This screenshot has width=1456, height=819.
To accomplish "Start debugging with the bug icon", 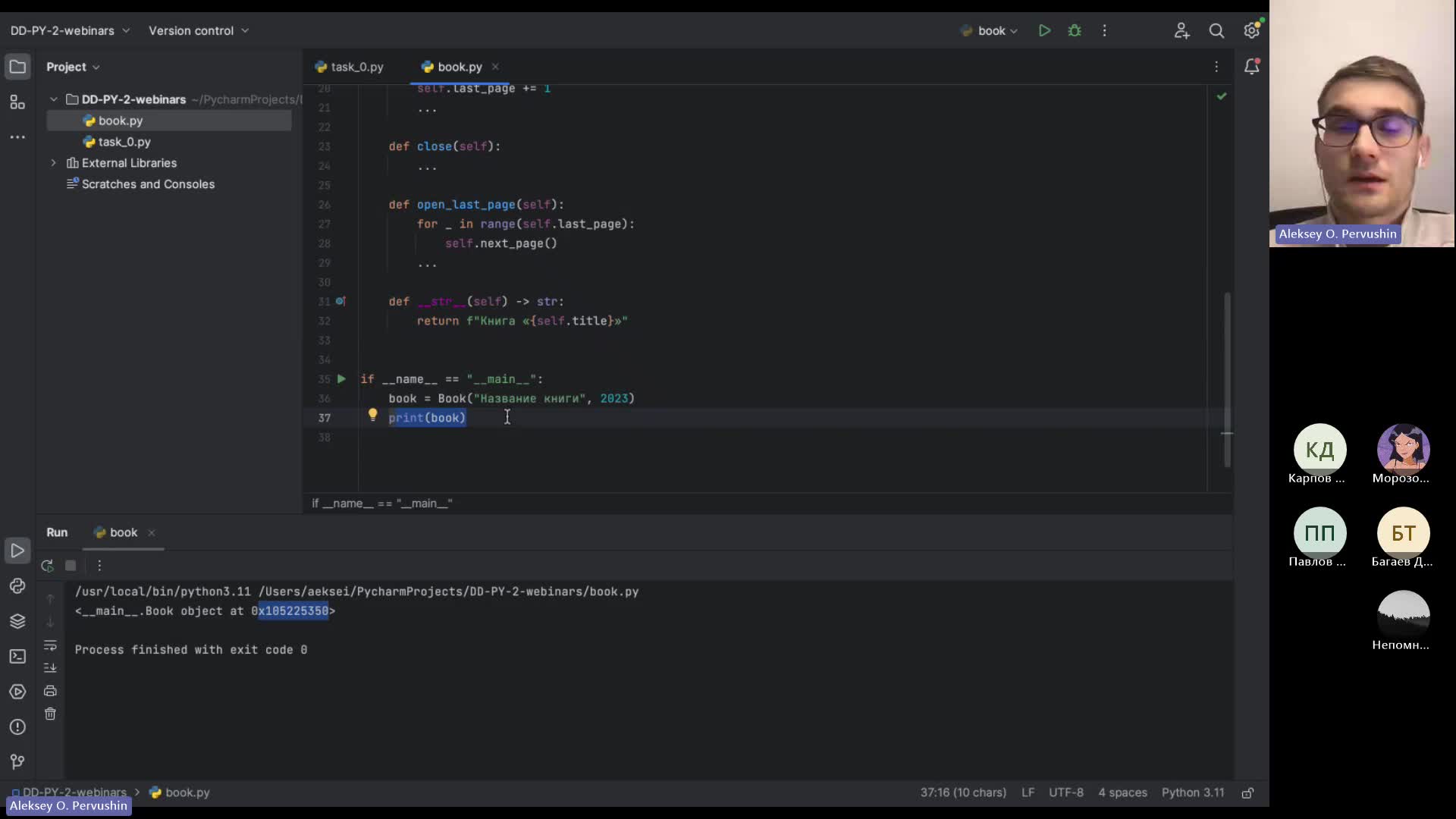I will click(x=1075, y=30).
